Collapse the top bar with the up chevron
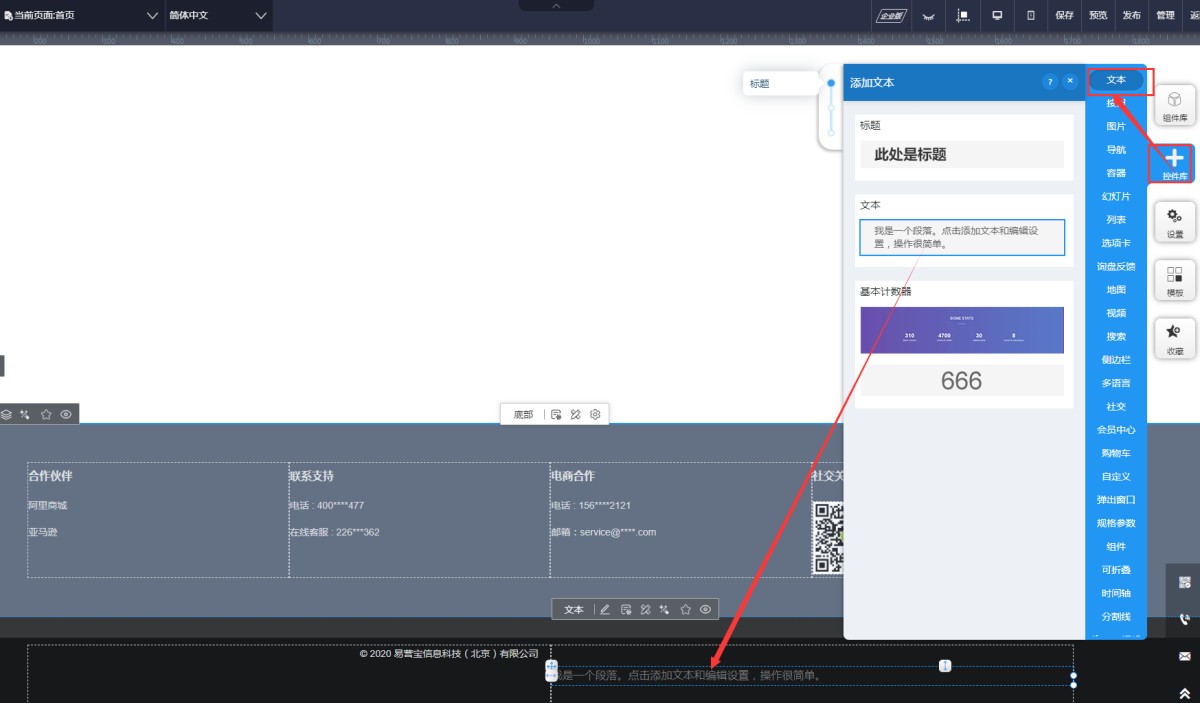Viewport: 1200px width, 703px height. 556,6
